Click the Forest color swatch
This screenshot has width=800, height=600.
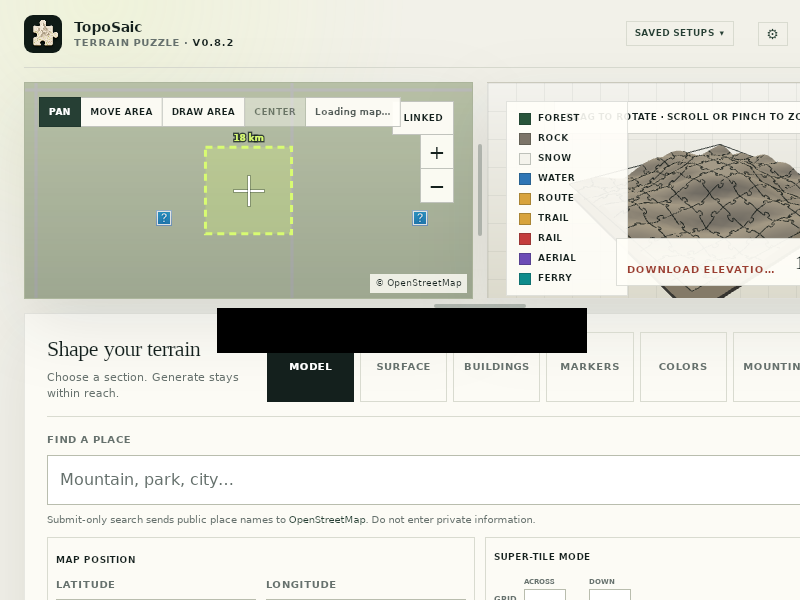coord(525,119)
